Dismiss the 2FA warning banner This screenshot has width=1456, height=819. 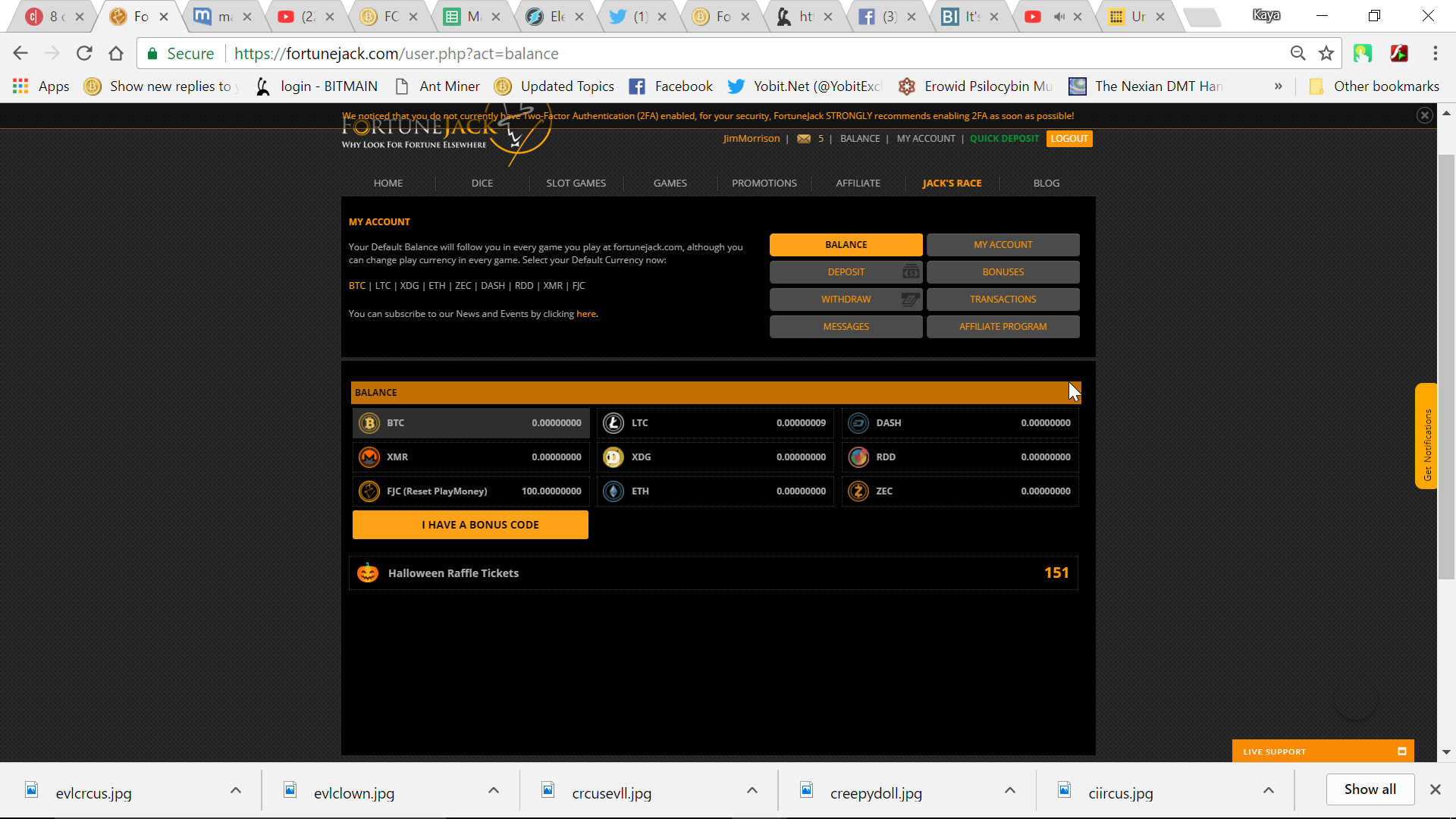tap(1425, 115)
